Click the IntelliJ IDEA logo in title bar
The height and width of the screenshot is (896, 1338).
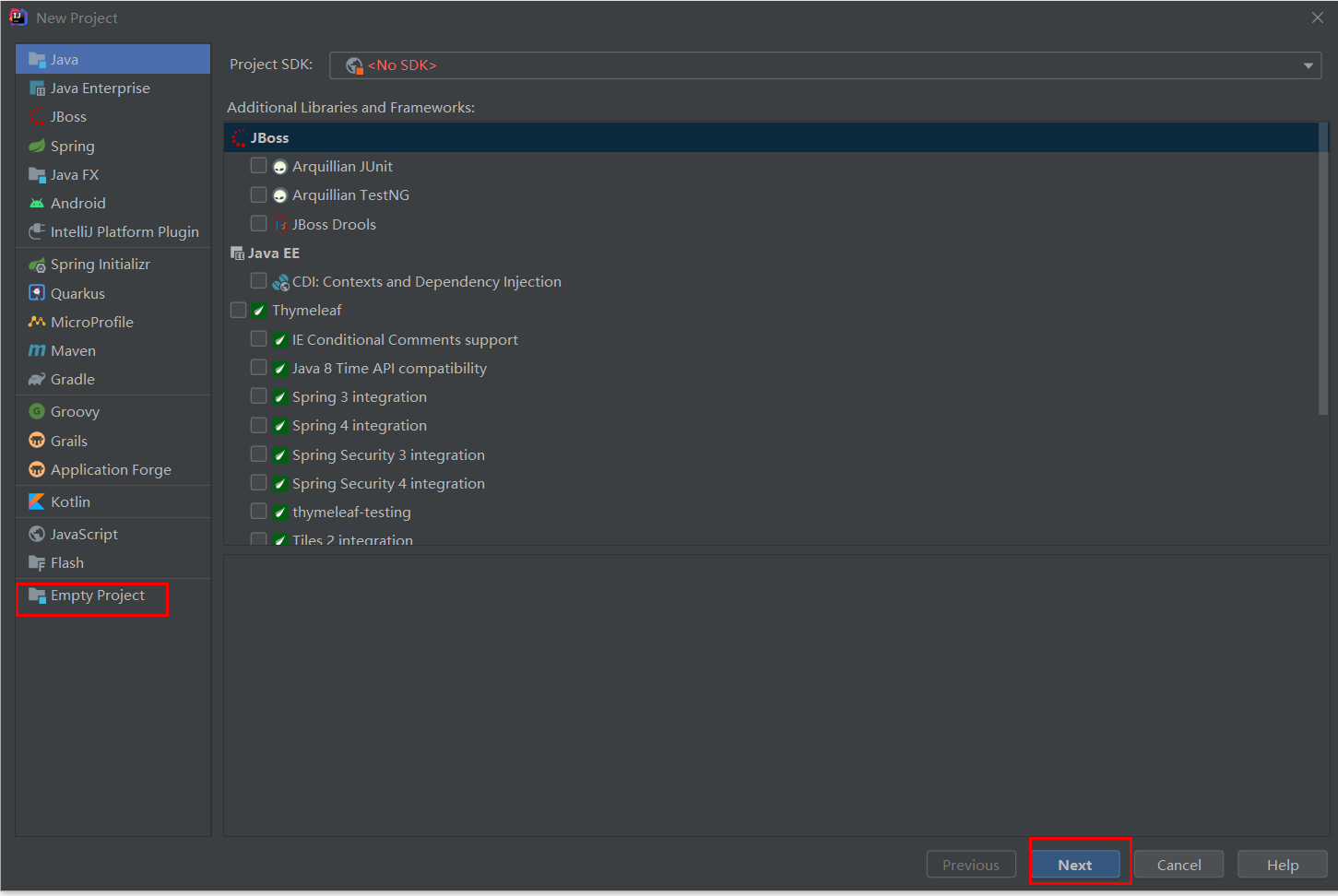tap(18, 18)
